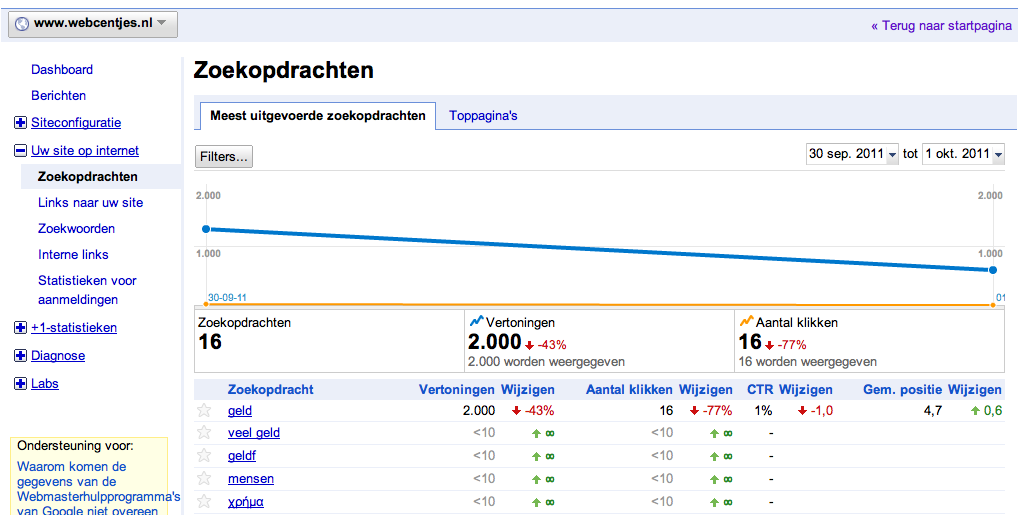Open the Diagnose link

pos(58,356)
